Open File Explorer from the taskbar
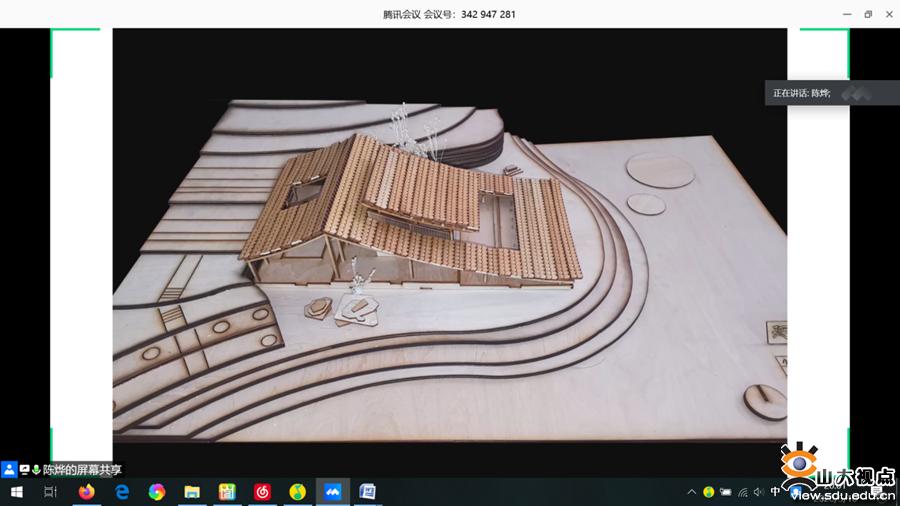Viewport: 900px width, 506px height. point(192,492)
